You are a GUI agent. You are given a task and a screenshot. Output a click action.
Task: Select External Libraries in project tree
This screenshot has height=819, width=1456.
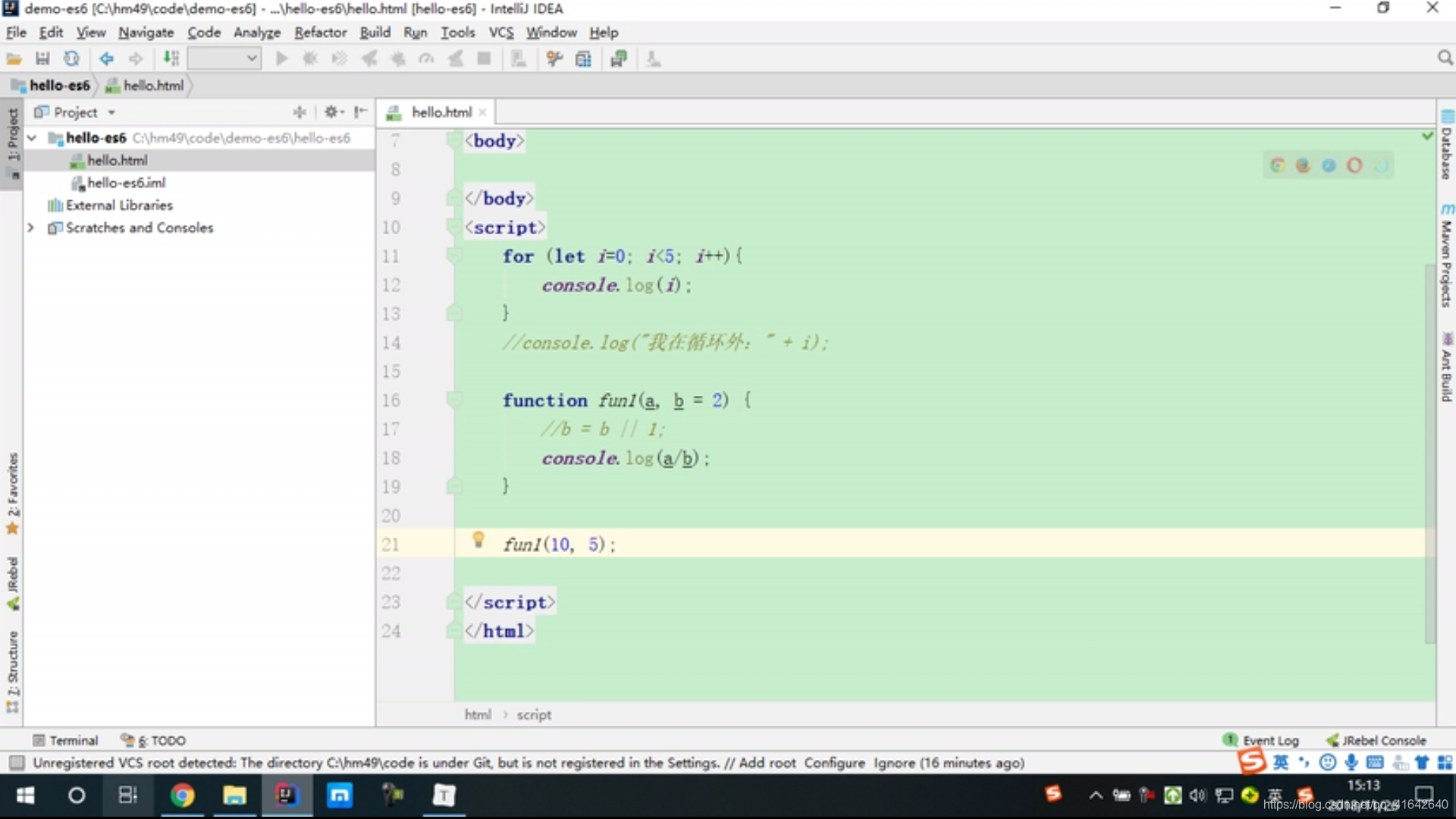(119, 206)
